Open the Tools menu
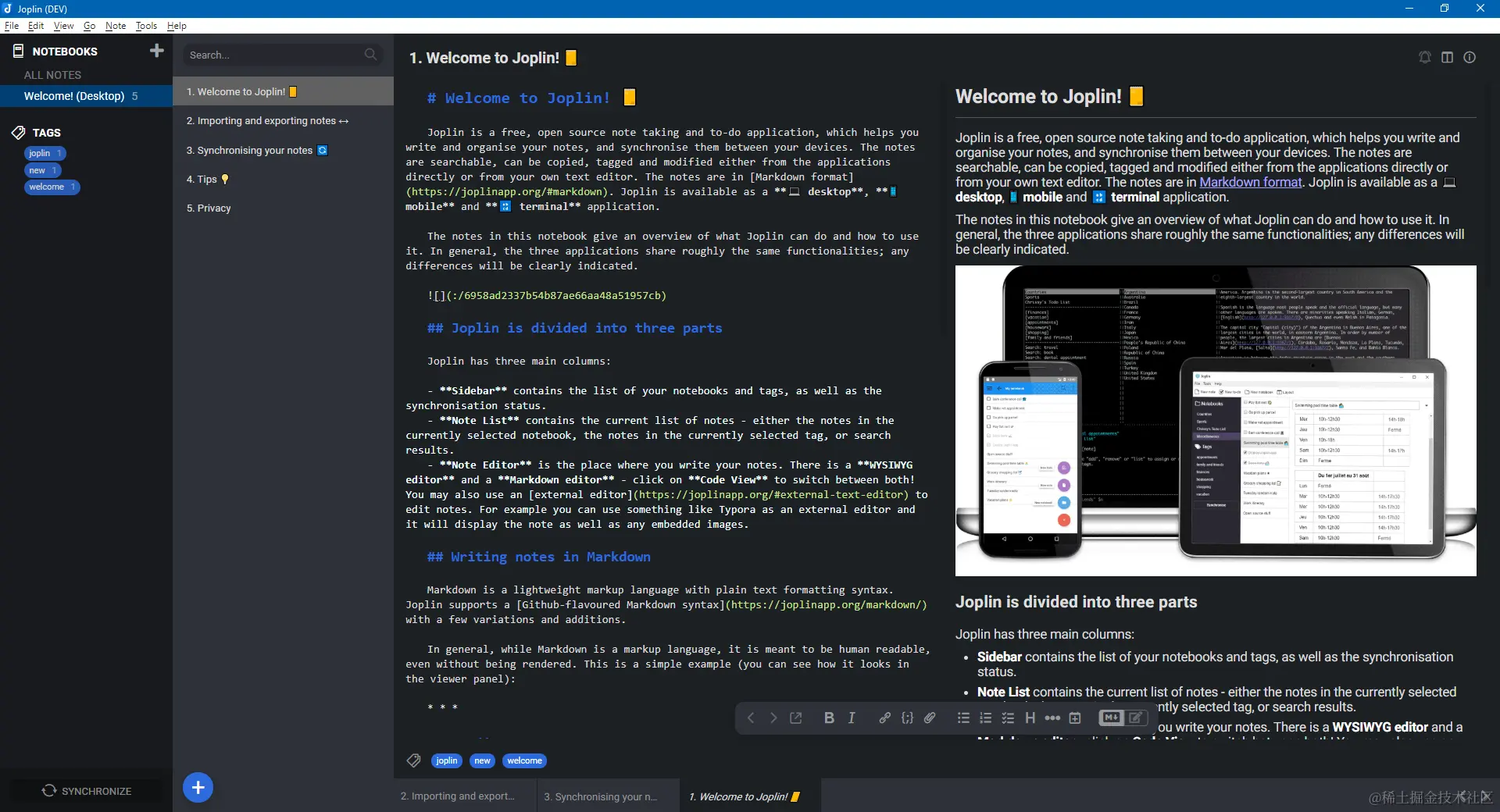 tap(146, 26)
